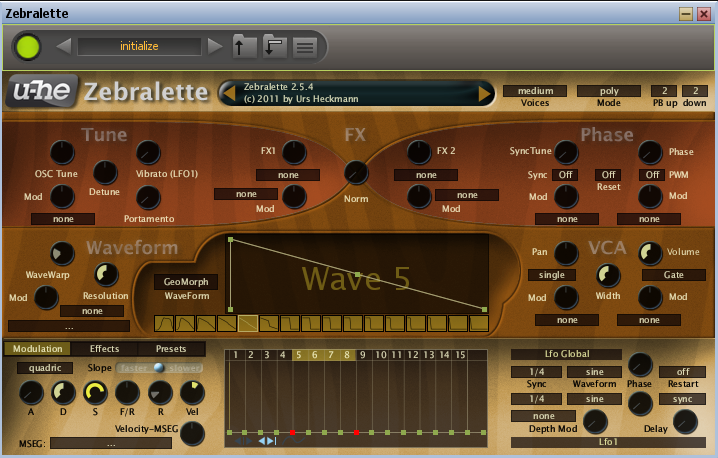The image size is (718, 458).
Task: Select MSEG step 1 marker
Action: [235, 354]
